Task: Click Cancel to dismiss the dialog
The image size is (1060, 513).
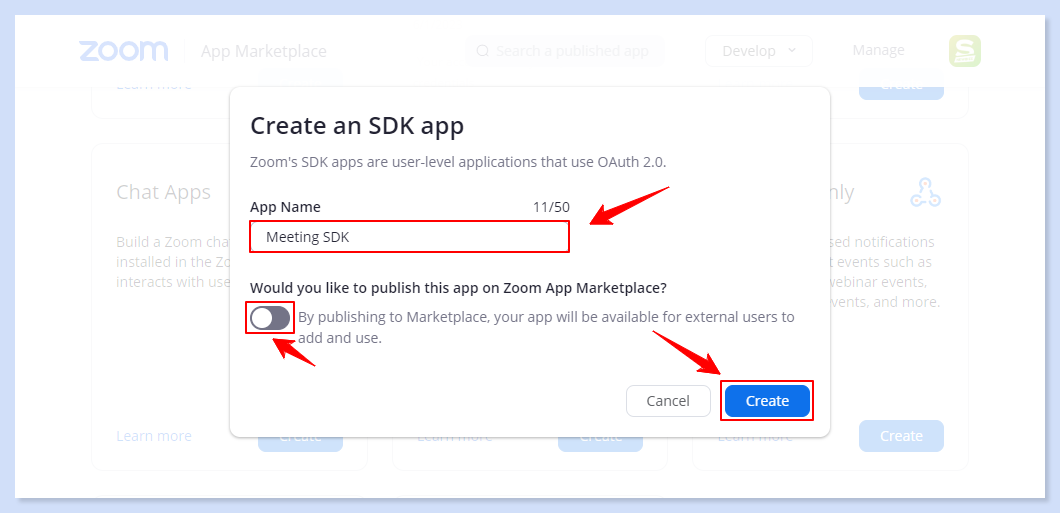Action: click(x=667, y=401)
